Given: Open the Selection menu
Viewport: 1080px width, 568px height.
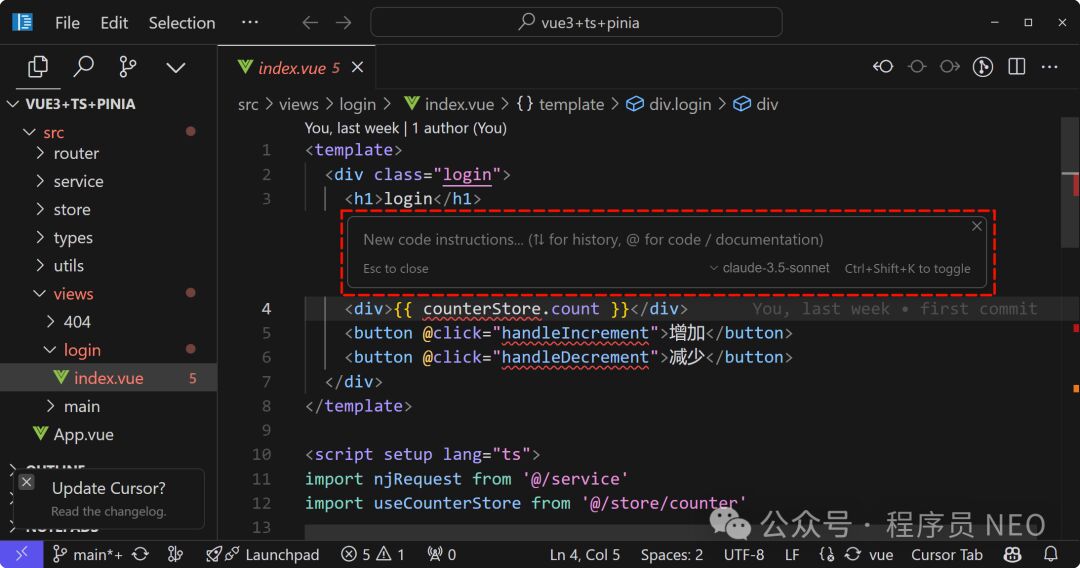Looking at the screenshot, I should point(182,22).
